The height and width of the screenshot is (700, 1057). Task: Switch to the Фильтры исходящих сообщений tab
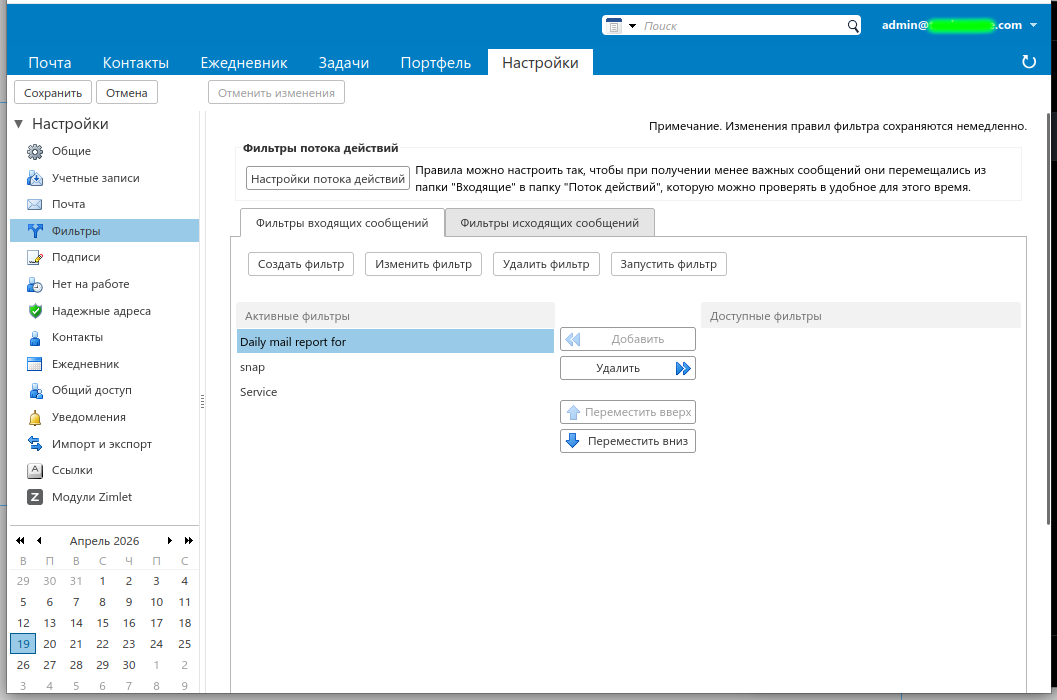(x=549, y=223)
